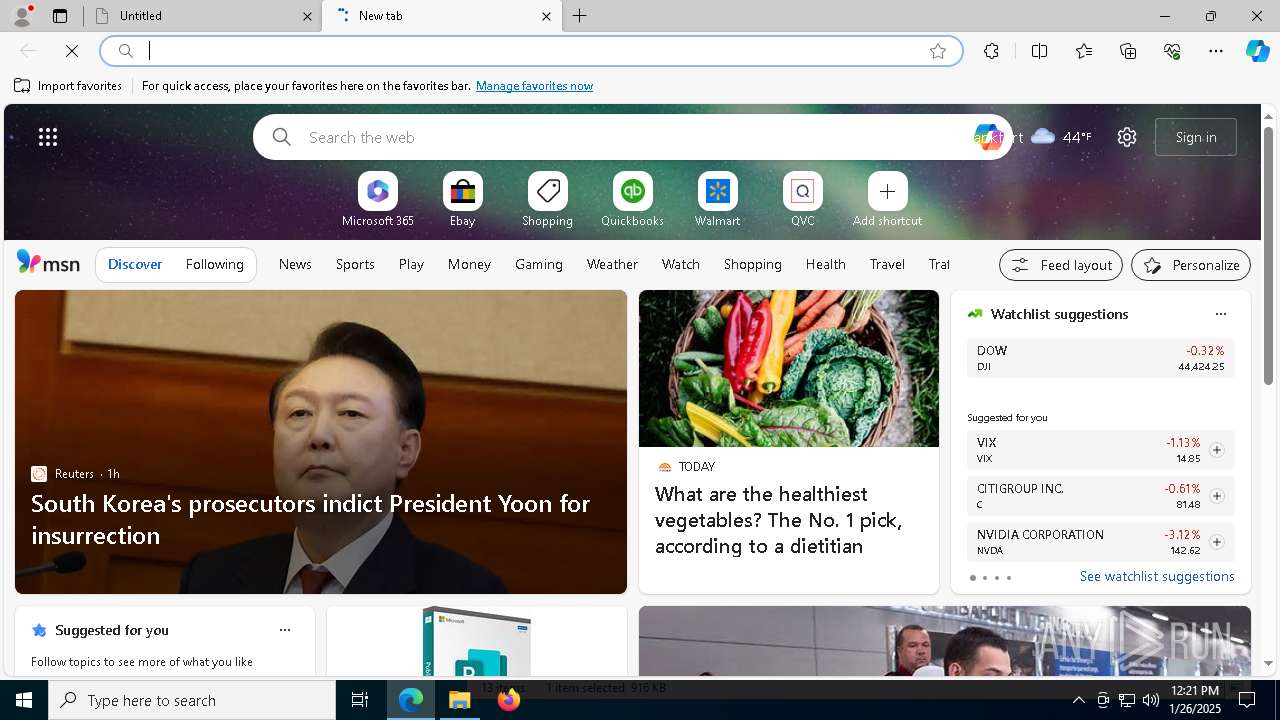Open the notification center icon

1247,700
